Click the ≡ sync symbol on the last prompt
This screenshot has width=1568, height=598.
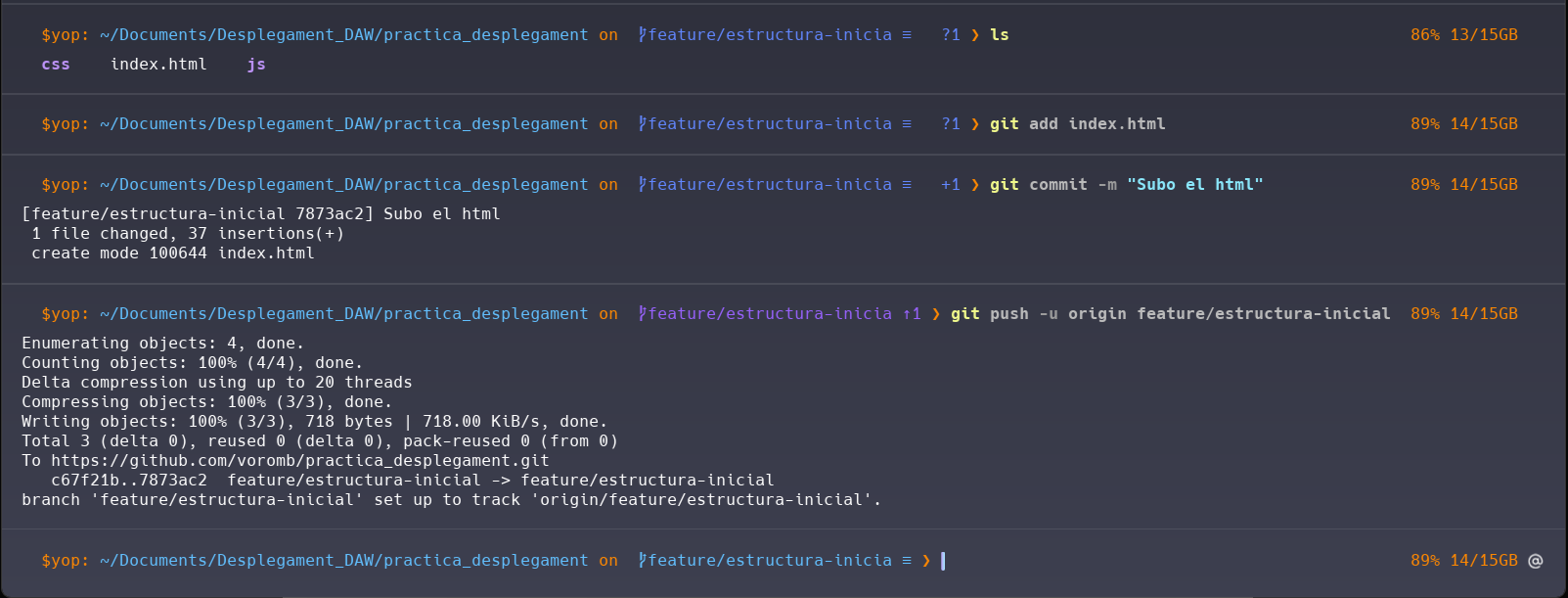click(907, 561)
